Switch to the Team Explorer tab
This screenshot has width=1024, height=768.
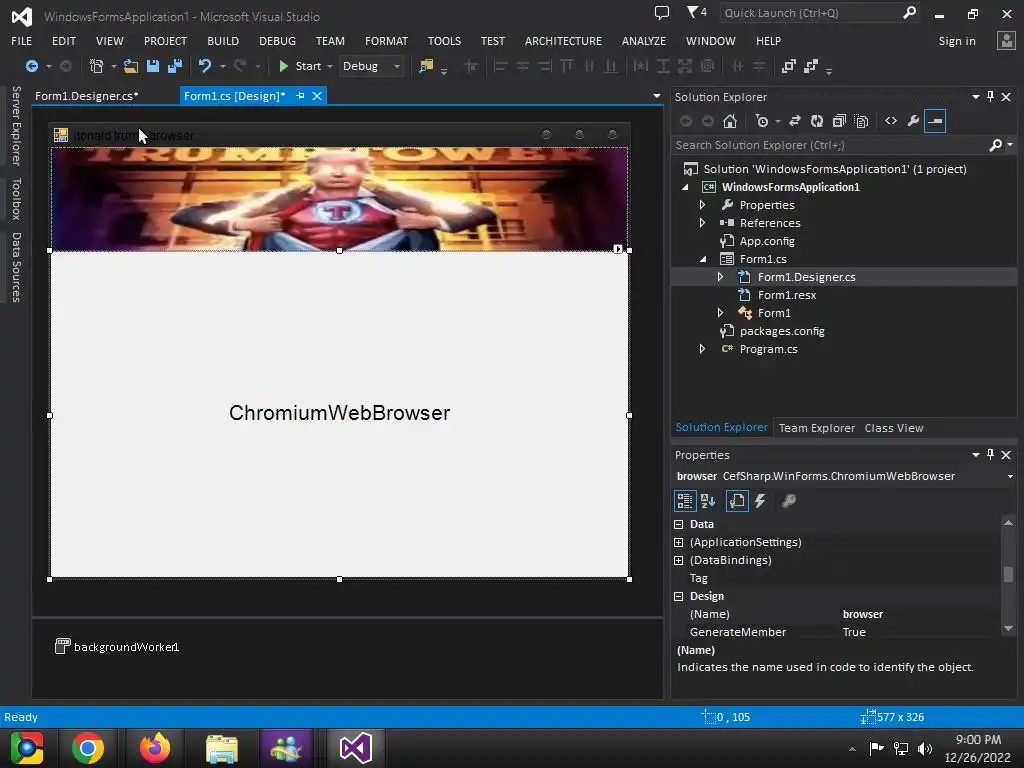coord(816,428)
